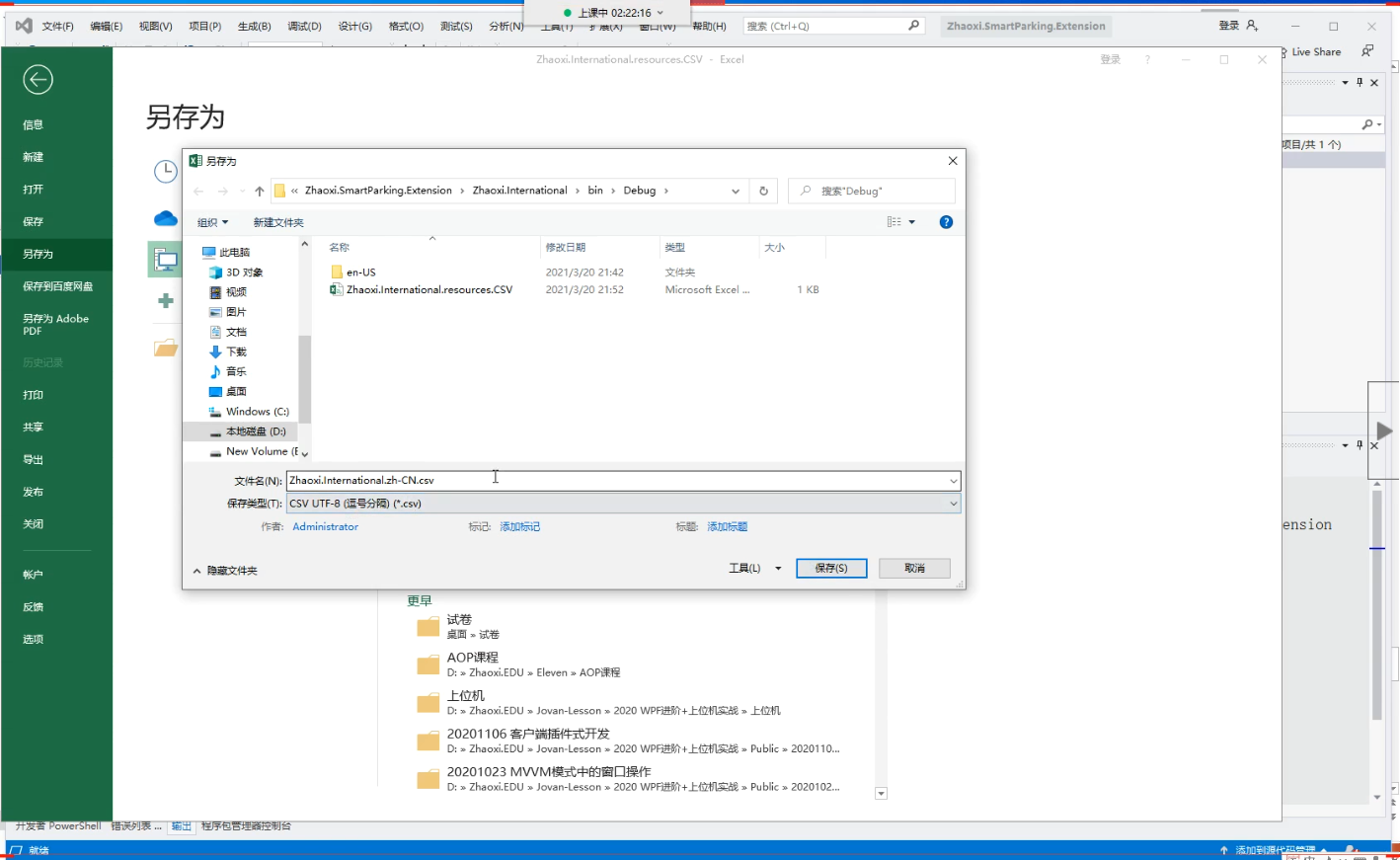The height and width of the screenshot is (860, 1400).
Task: Click the 取消 button
Action: coord(915,568)
